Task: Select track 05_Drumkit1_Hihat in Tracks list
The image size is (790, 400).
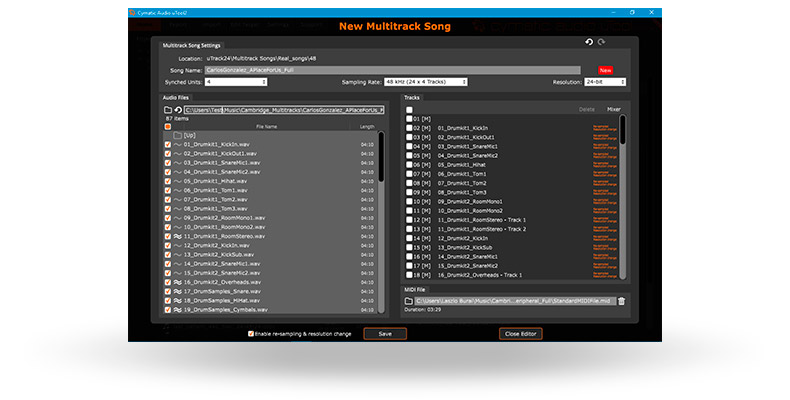Action: (x=511, y=165)
